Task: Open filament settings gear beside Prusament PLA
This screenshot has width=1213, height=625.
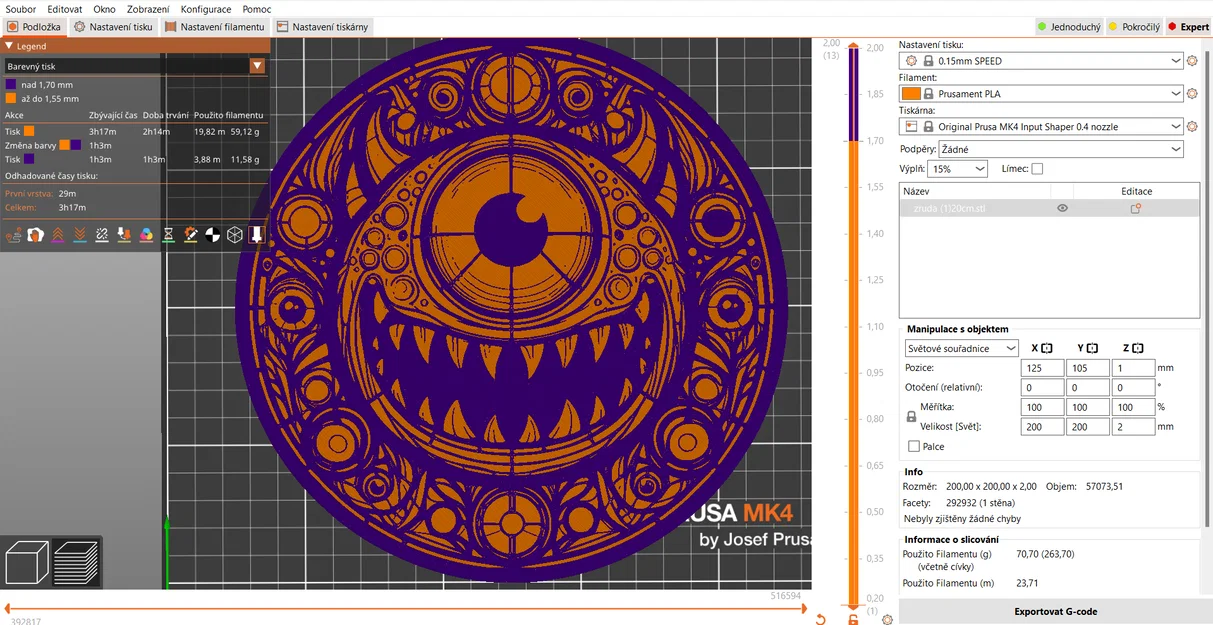Action: pyautogui.click(x=1192, y=94)
